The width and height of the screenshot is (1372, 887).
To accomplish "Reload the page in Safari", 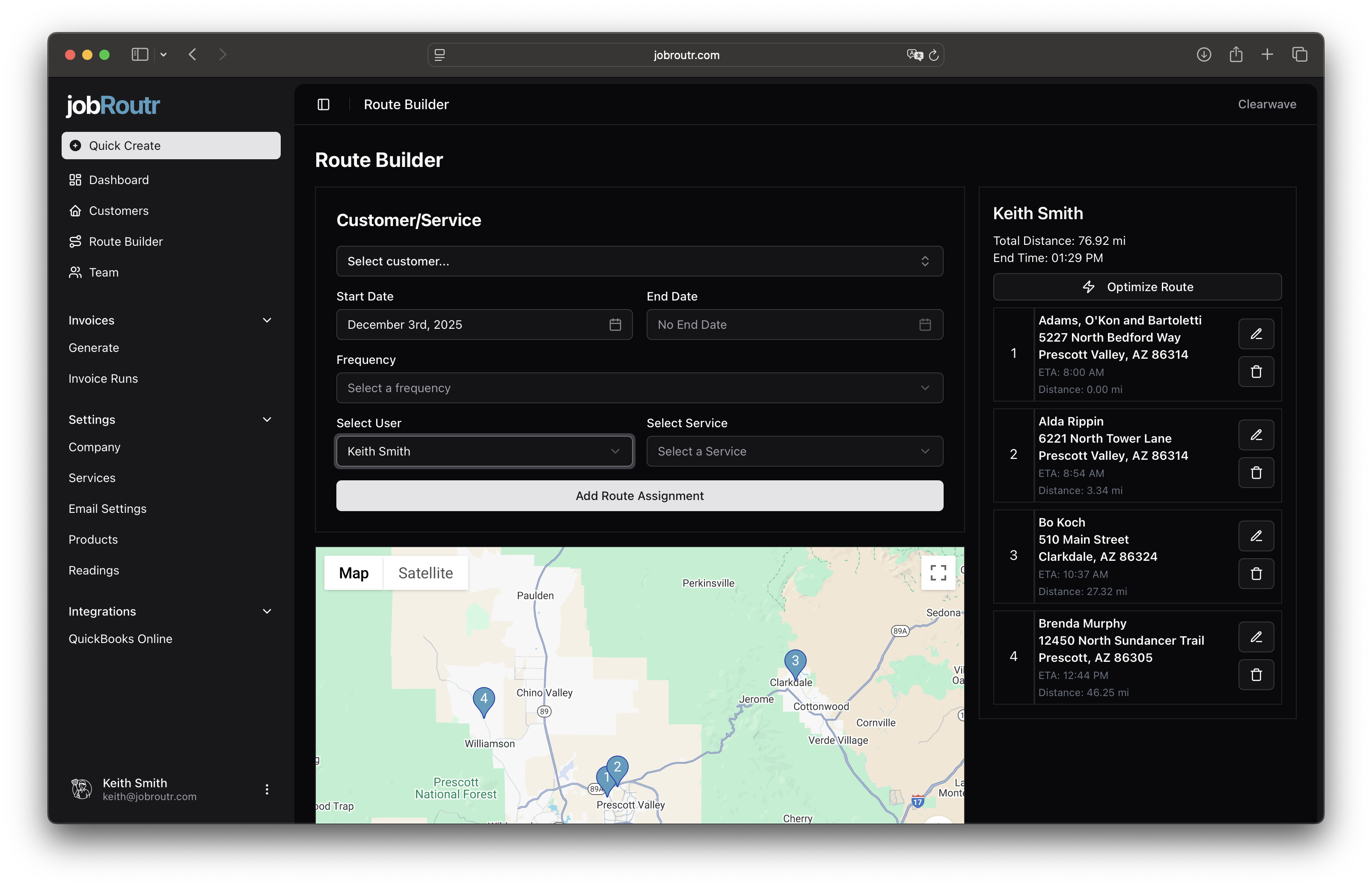I will click(934, 55).
